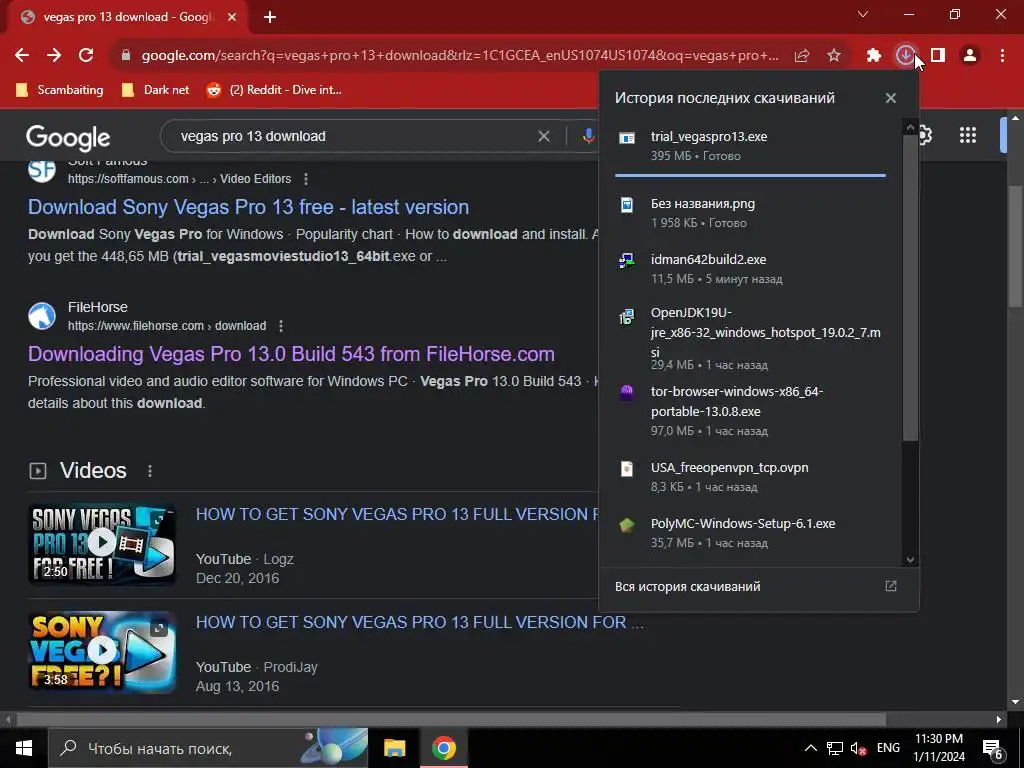This screenshot has height=768, width=1024.
Task: Open Downloading Vegas Pro 13.0 FileHorse result
Action: tap(291, 354)
